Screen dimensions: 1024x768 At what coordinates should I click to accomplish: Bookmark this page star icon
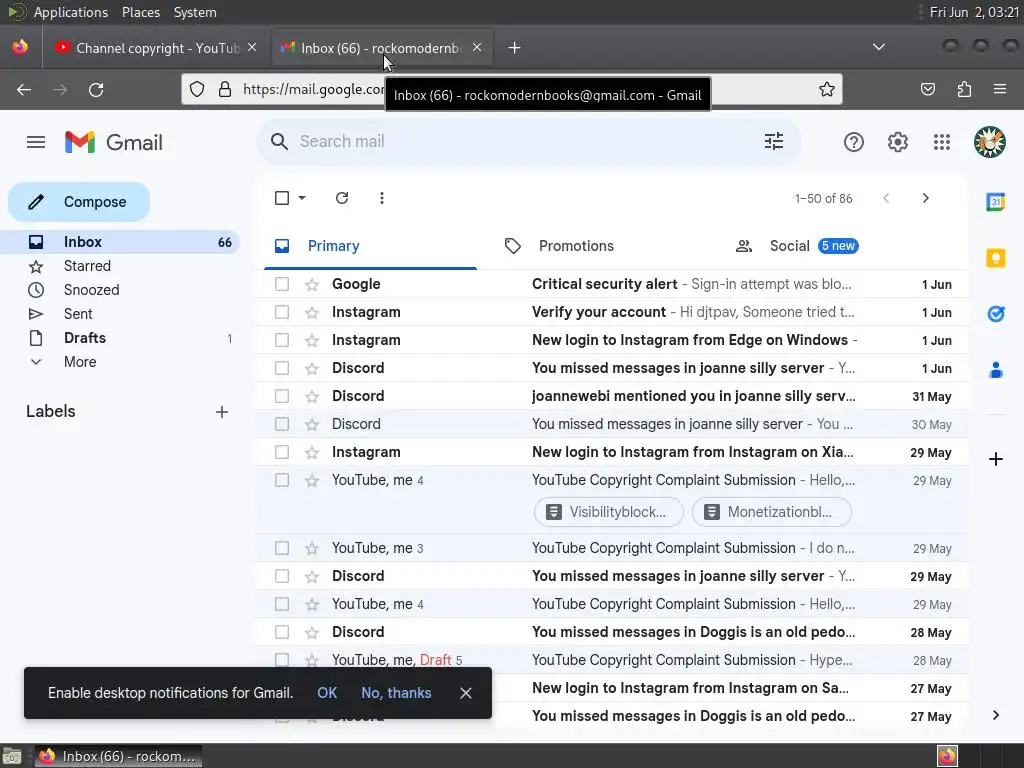coord(827,89)
